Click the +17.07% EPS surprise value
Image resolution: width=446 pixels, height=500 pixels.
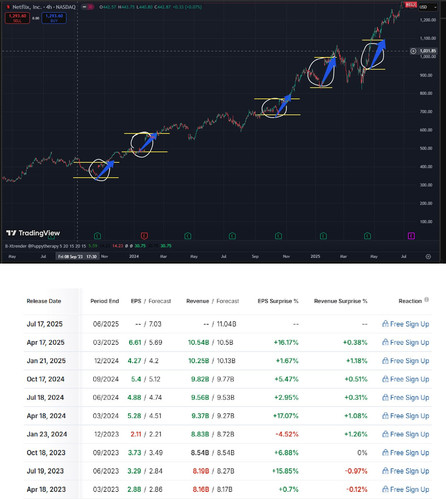click(x=286, y=416)
